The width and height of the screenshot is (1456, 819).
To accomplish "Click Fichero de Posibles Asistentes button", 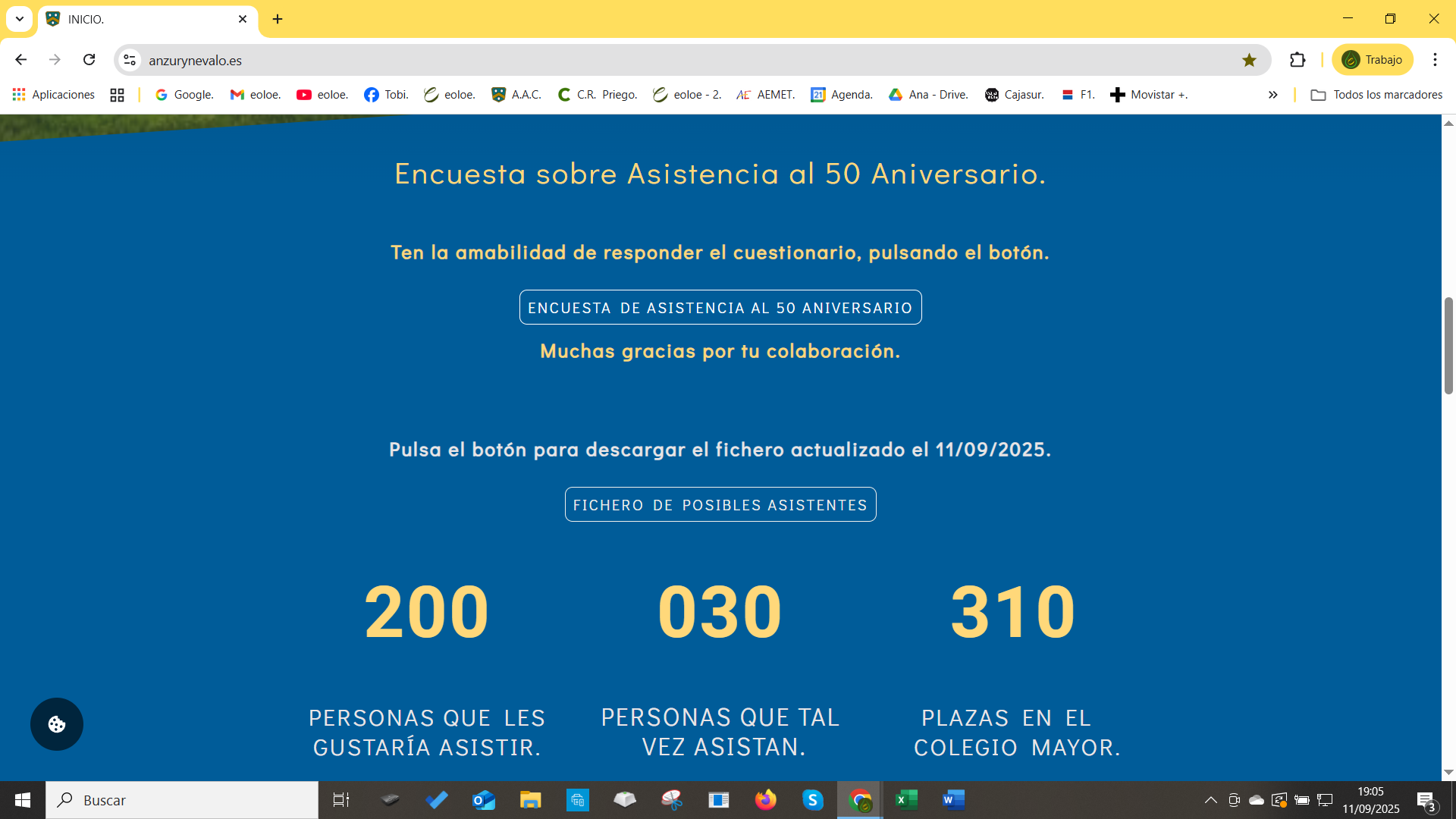I will [x=720, y=505].
